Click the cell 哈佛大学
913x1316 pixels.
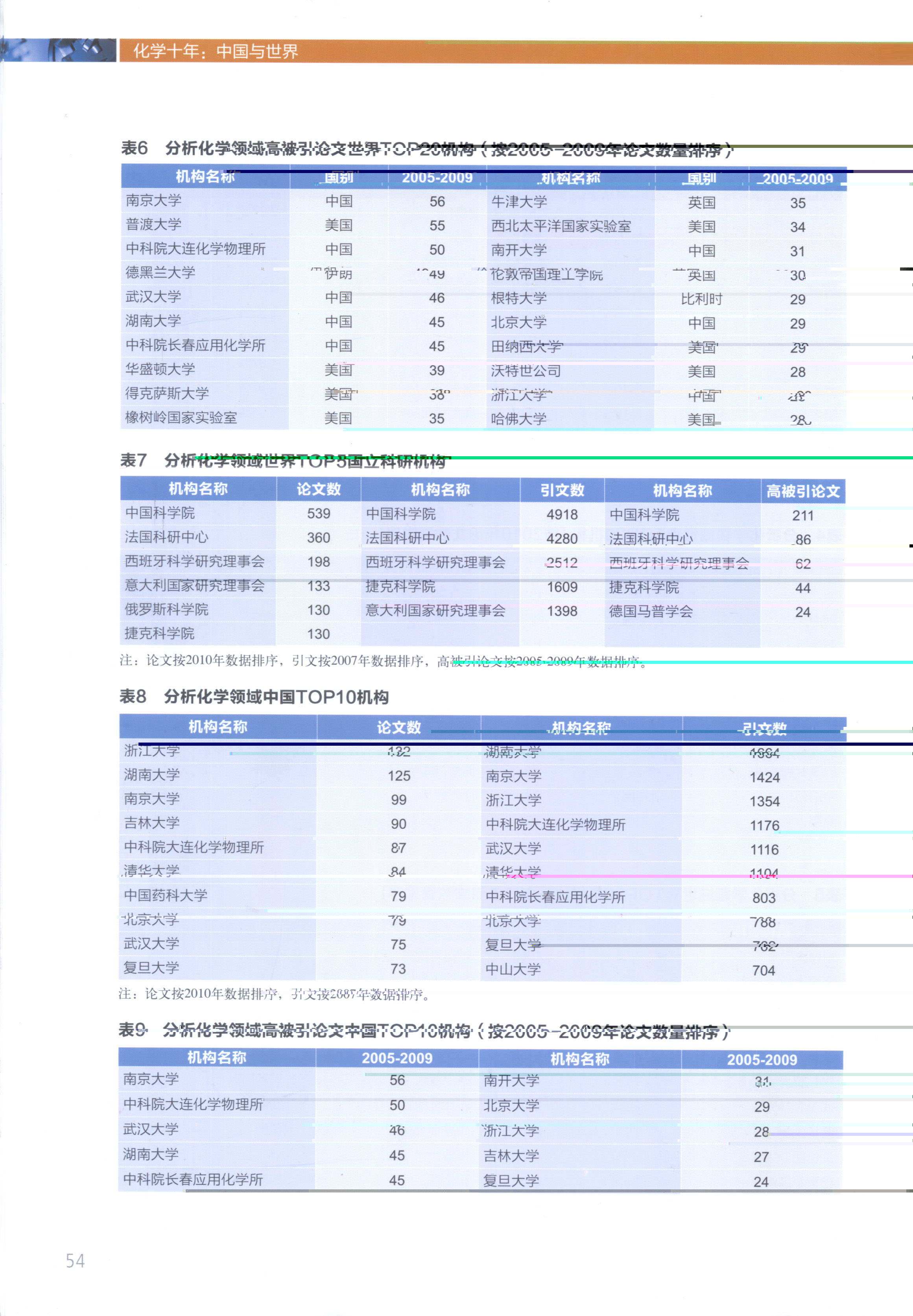tap(519, 418)
